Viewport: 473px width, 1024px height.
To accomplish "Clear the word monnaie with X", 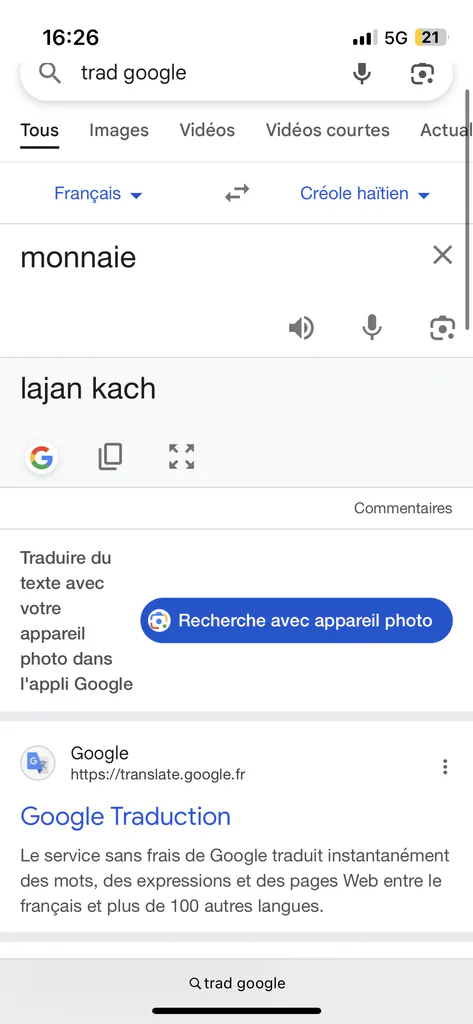I will [442, 255].
